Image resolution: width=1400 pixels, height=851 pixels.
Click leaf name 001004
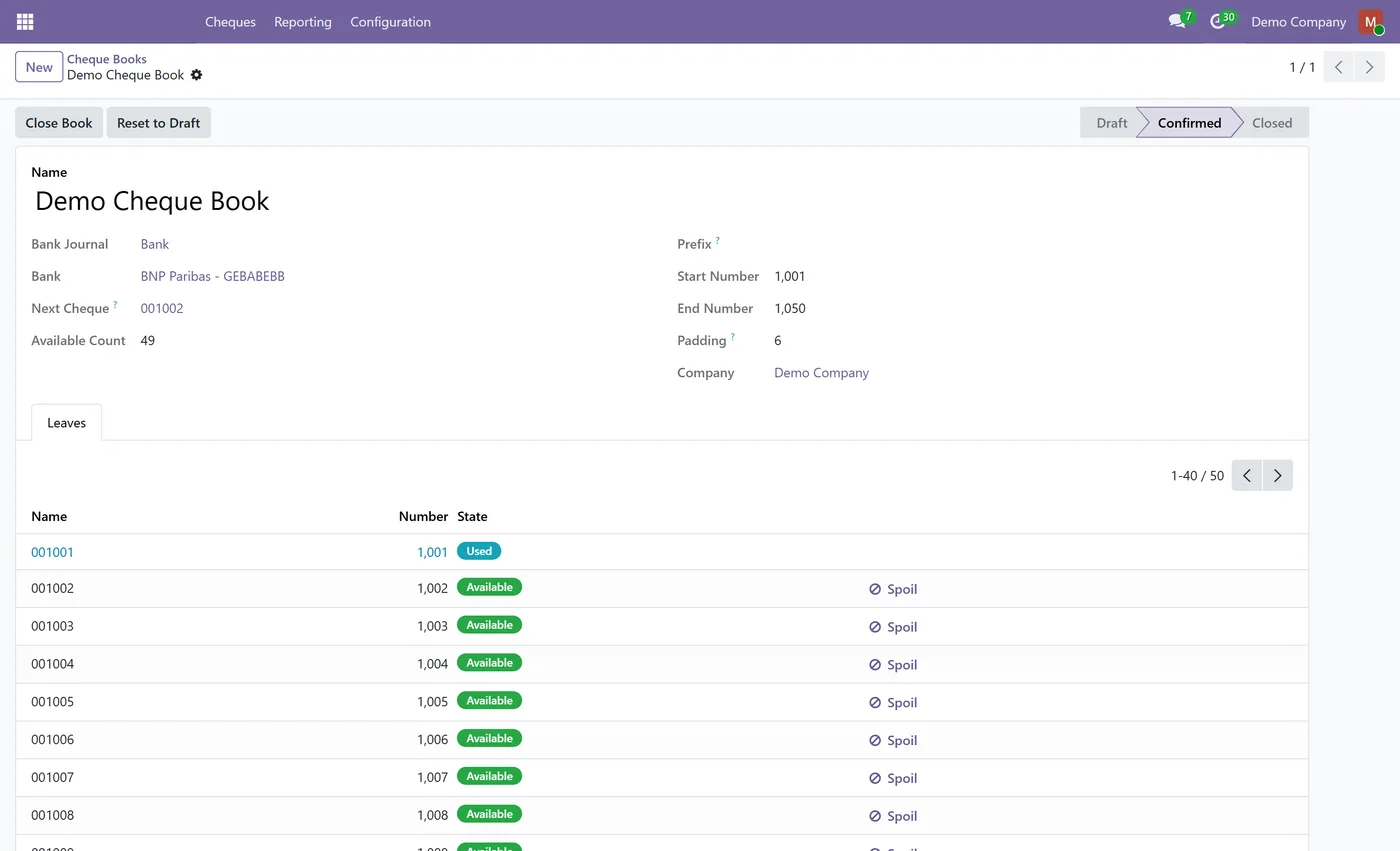(52, 664)
